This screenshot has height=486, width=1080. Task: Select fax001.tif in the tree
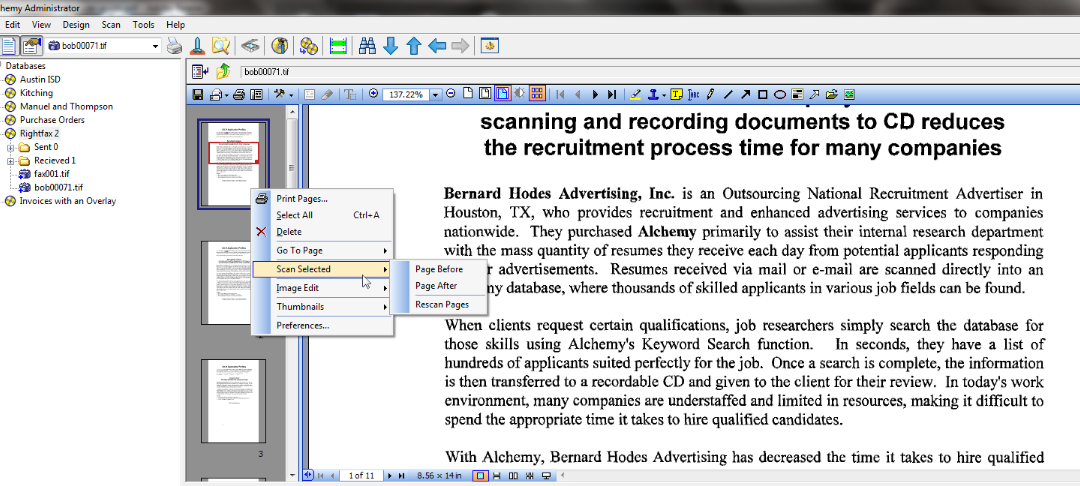pos(50,174)
